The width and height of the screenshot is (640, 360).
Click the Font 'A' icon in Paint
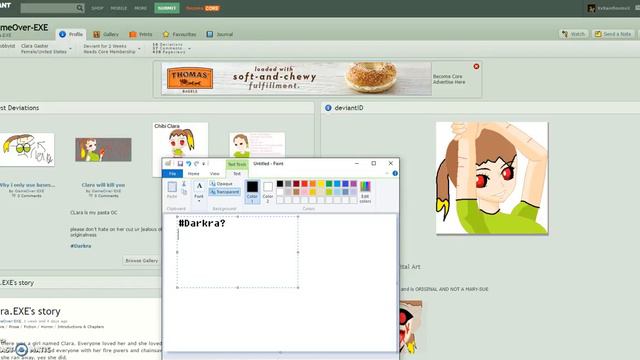(199, 186)
